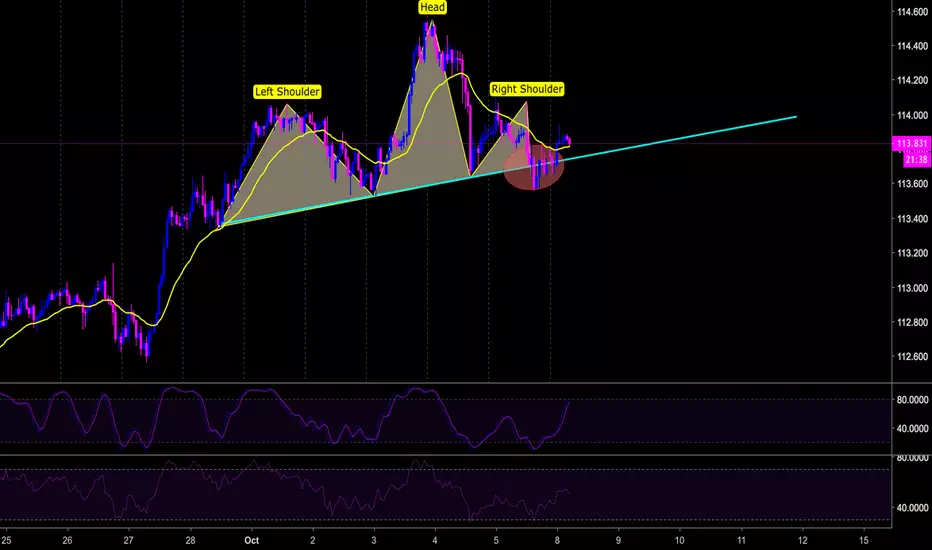Click date 15 on time axis
Image resolution: width=932 pixels, height=550 pixels.
tap(864, 540)
